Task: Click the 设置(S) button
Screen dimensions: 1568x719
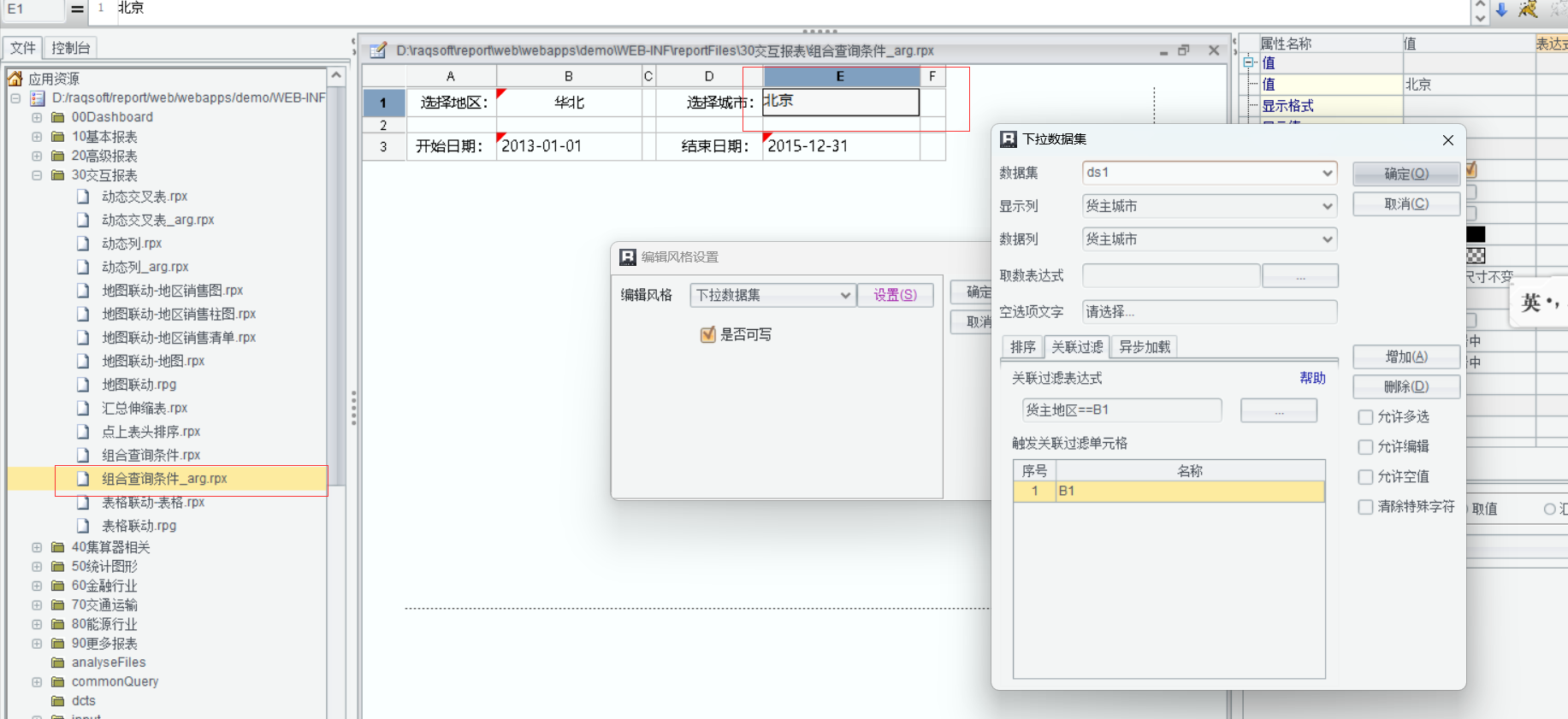Action: point(895,295)
